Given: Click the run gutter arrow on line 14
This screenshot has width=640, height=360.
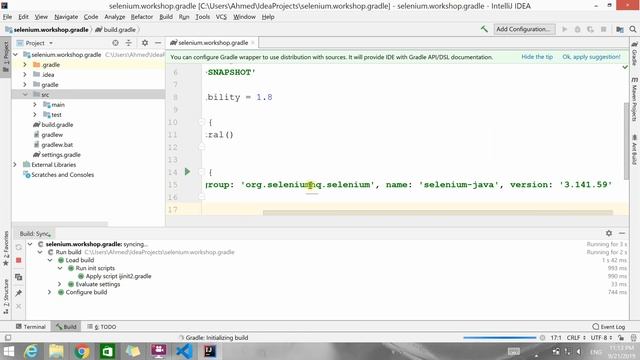Looking at the screenshot, I should click(187, 172).
